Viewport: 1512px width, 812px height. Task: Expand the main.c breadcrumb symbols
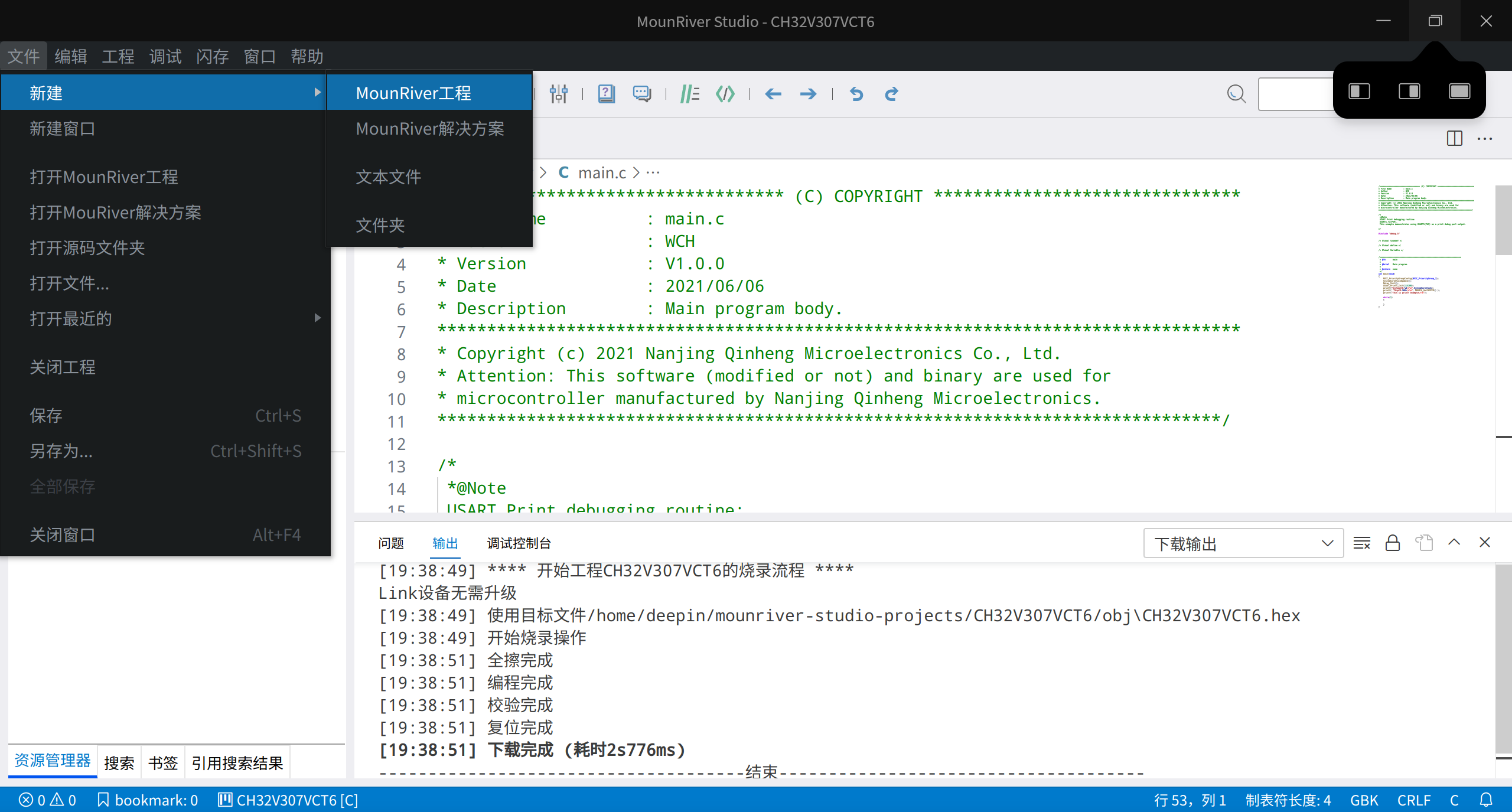[x=653, y=172]
